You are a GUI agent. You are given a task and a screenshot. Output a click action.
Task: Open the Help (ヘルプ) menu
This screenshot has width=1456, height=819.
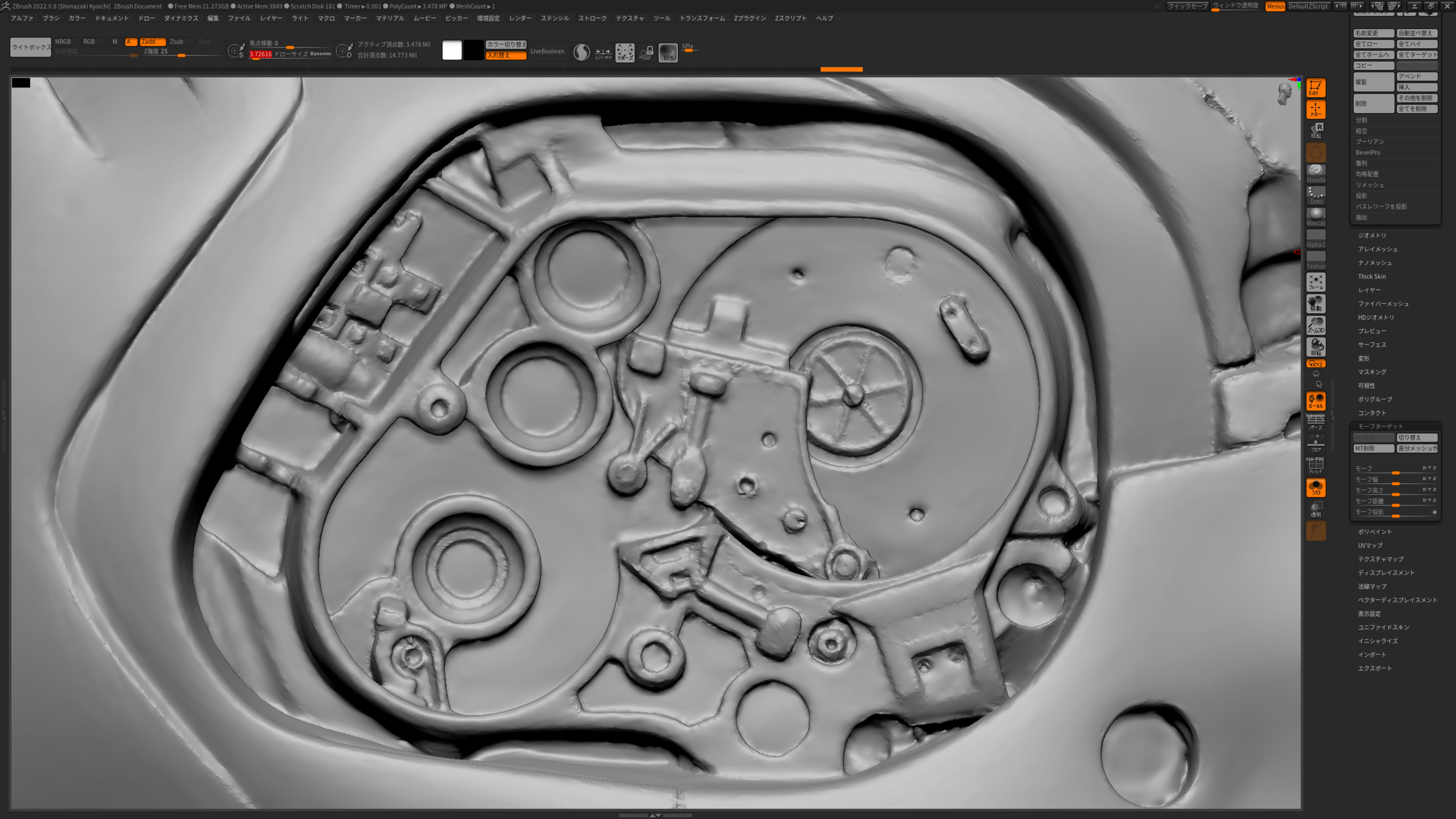[x=824, y=18]
